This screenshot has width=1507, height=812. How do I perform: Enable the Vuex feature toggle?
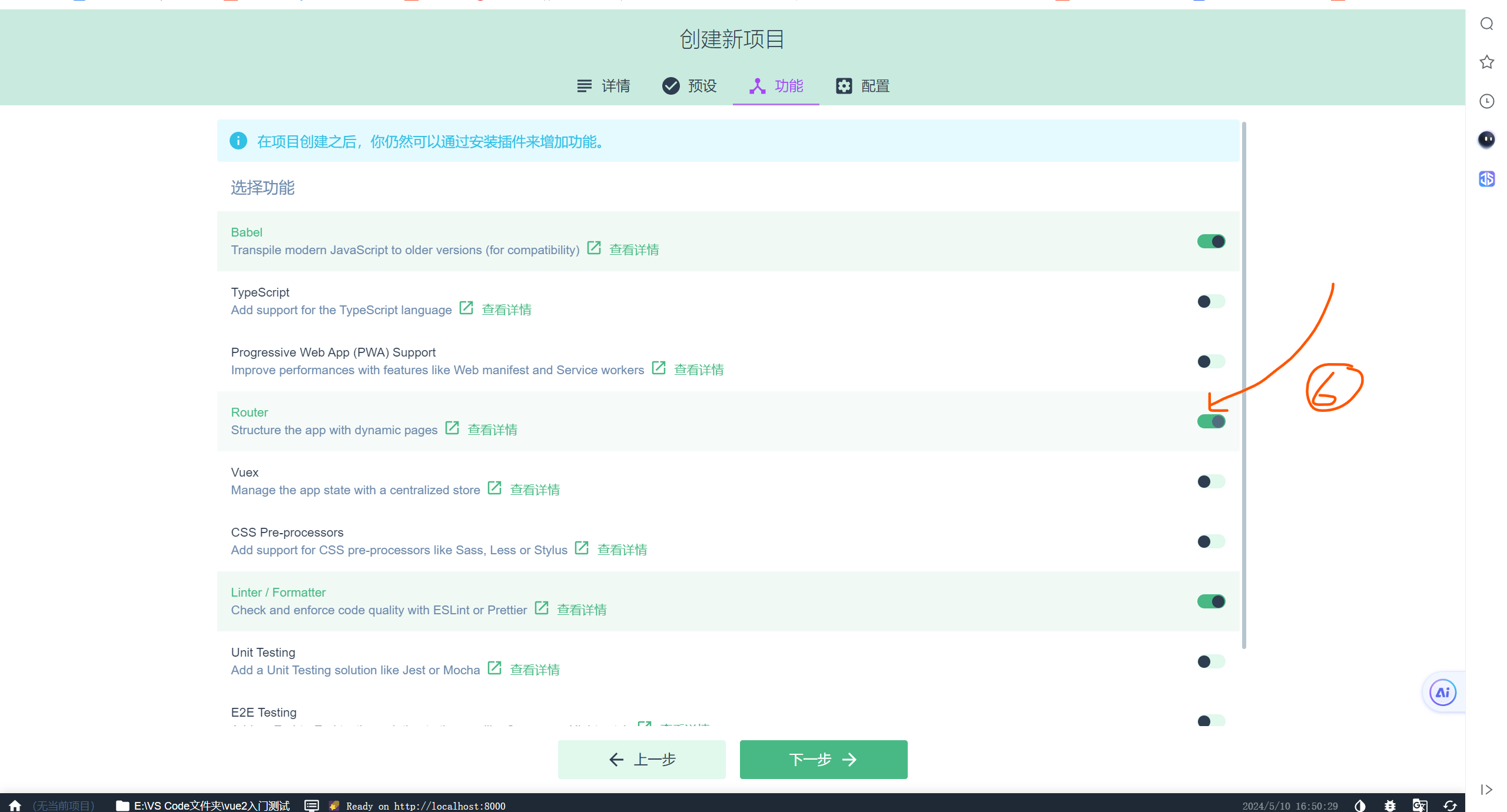(1210, 481)
